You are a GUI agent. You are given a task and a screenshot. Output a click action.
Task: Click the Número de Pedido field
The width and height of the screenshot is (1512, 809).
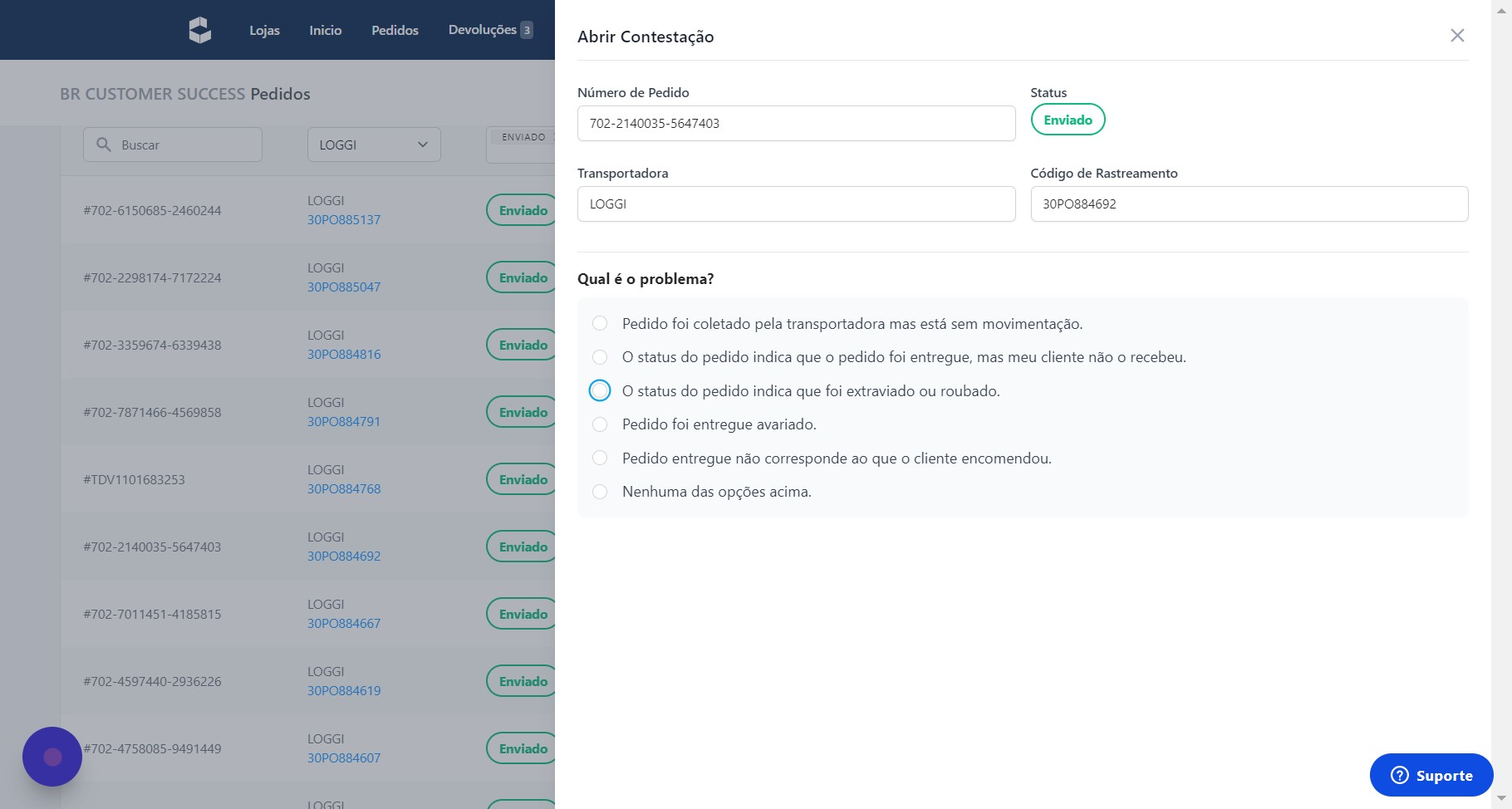(x=795, y=124)
